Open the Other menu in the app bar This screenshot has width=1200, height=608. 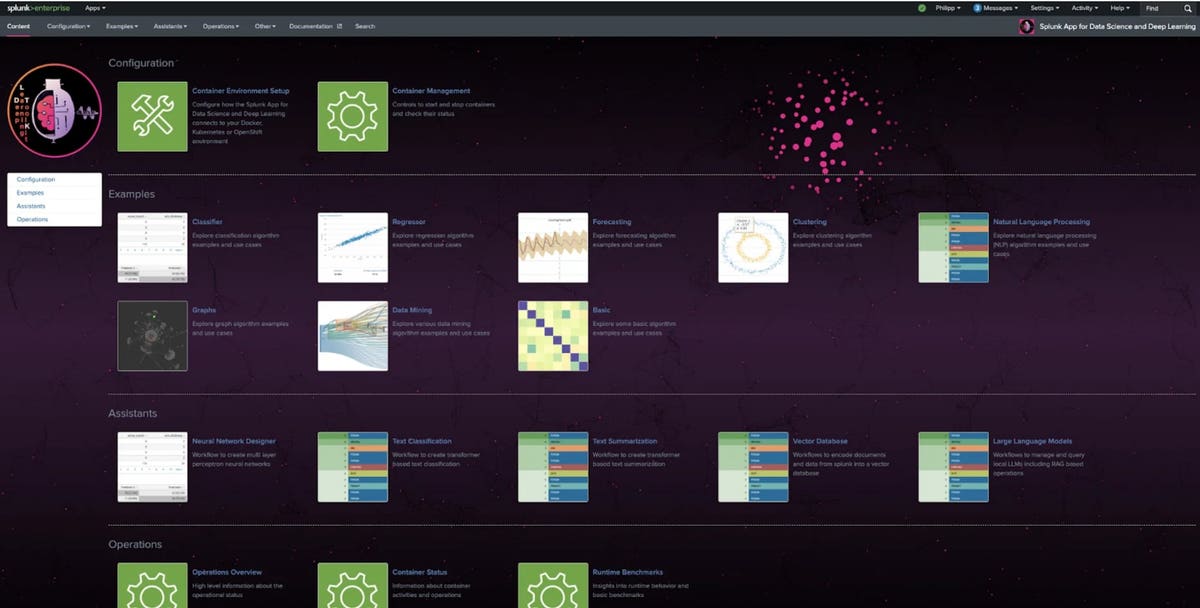264,26
